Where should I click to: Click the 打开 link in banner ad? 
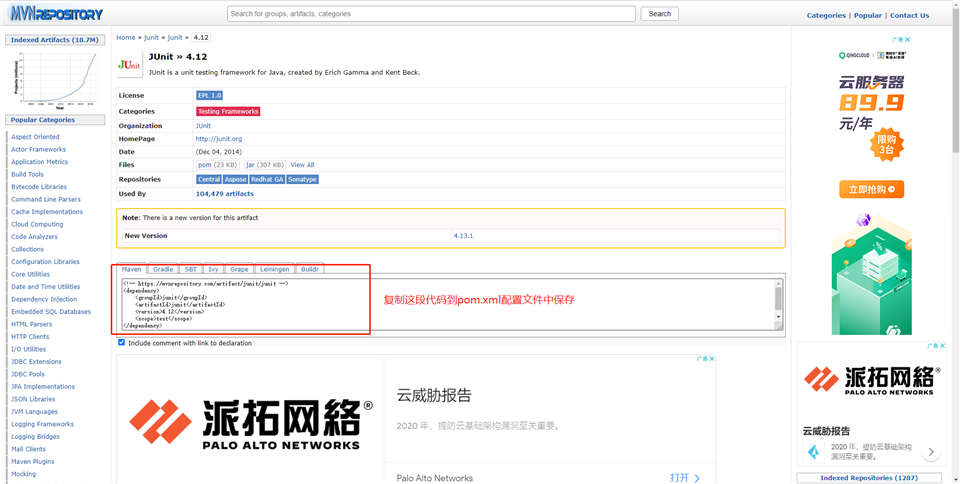coord(684,478)
